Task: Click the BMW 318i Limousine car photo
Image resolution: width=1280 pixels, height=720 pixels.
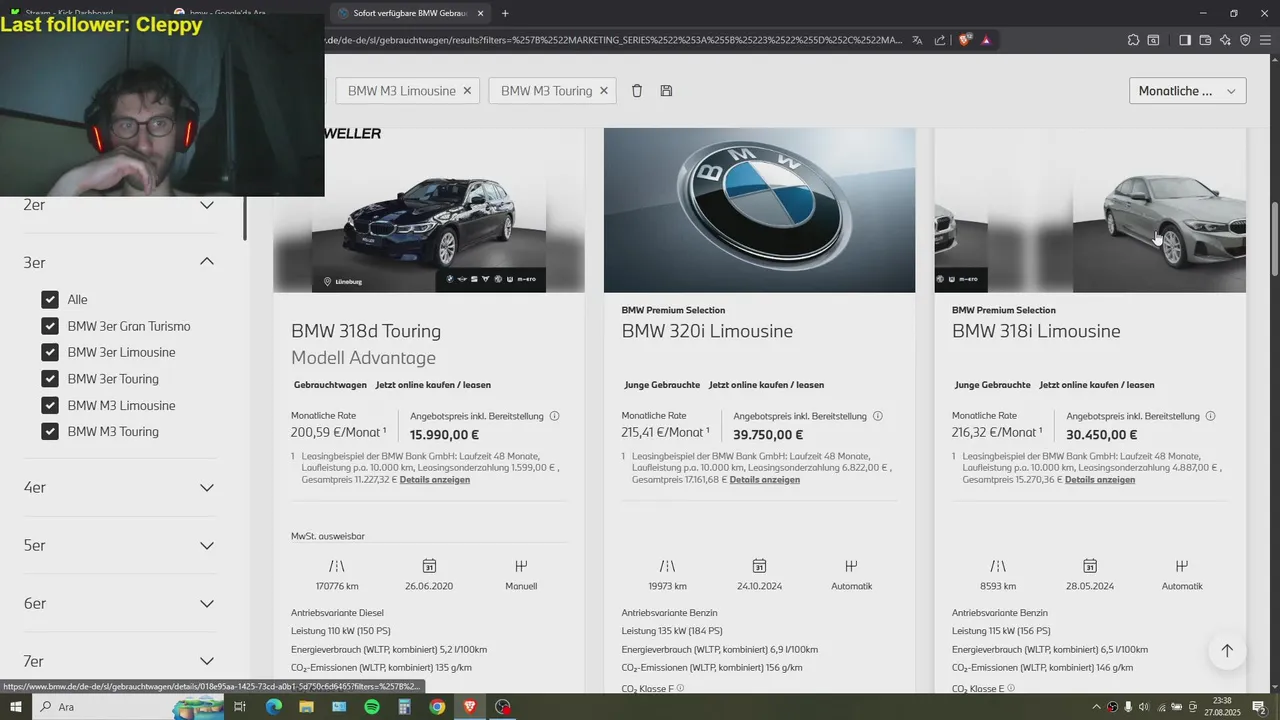Action: pyautogui.click(x=1090, y=210)
